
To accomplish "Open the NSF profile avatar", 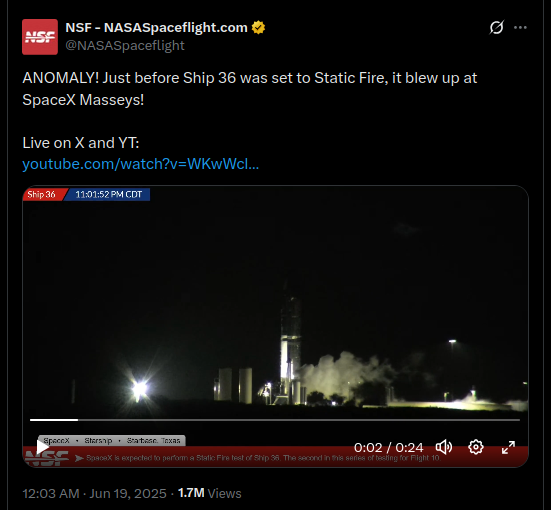I will tap(40, 37).
